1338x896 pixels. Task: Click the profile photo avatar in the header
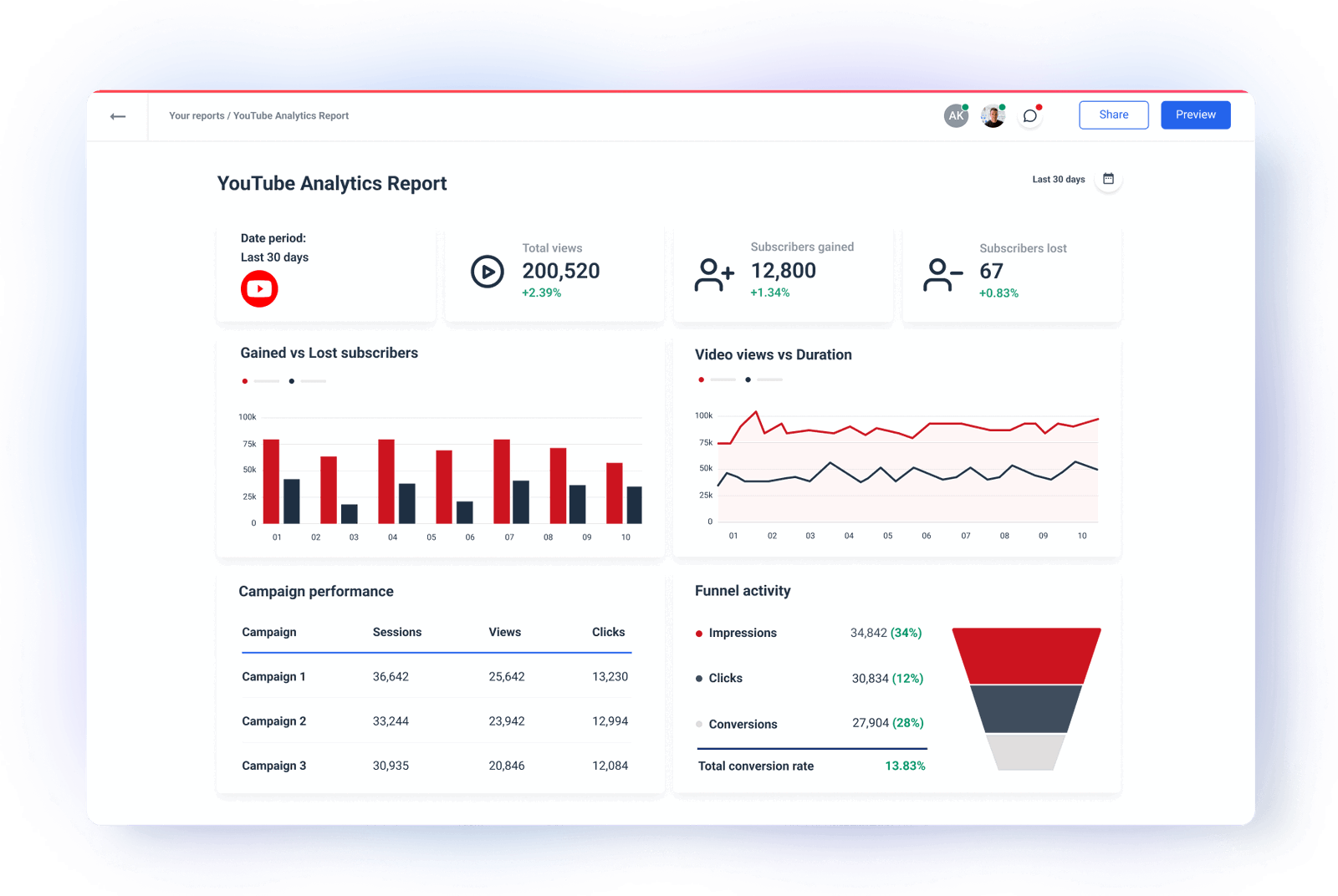coord(993,115)
